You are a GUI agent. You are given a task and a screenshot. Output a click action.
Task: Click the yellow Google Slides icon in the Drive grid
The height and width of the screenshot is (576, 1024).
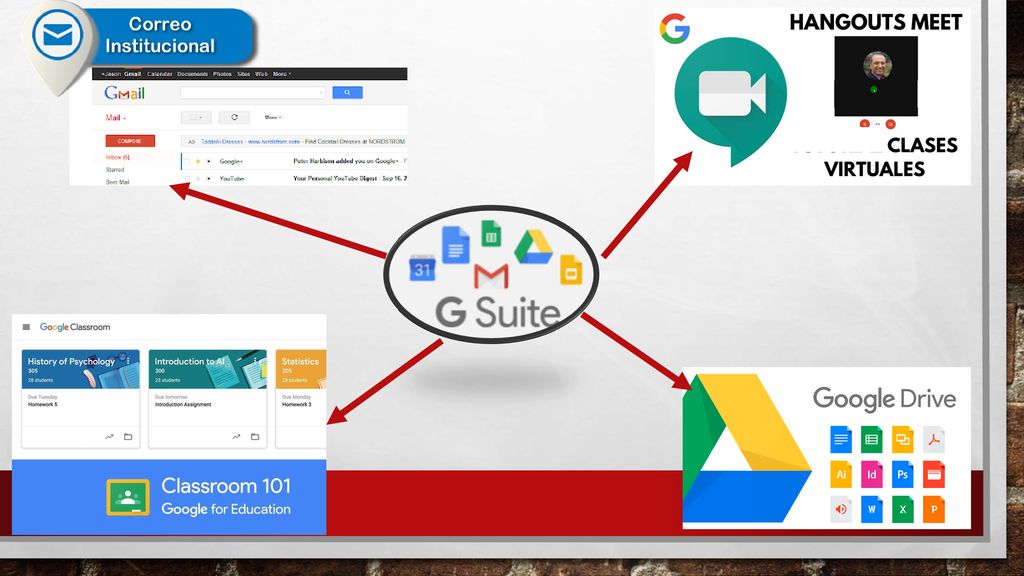pyautogui.click(x=903, y=440)
